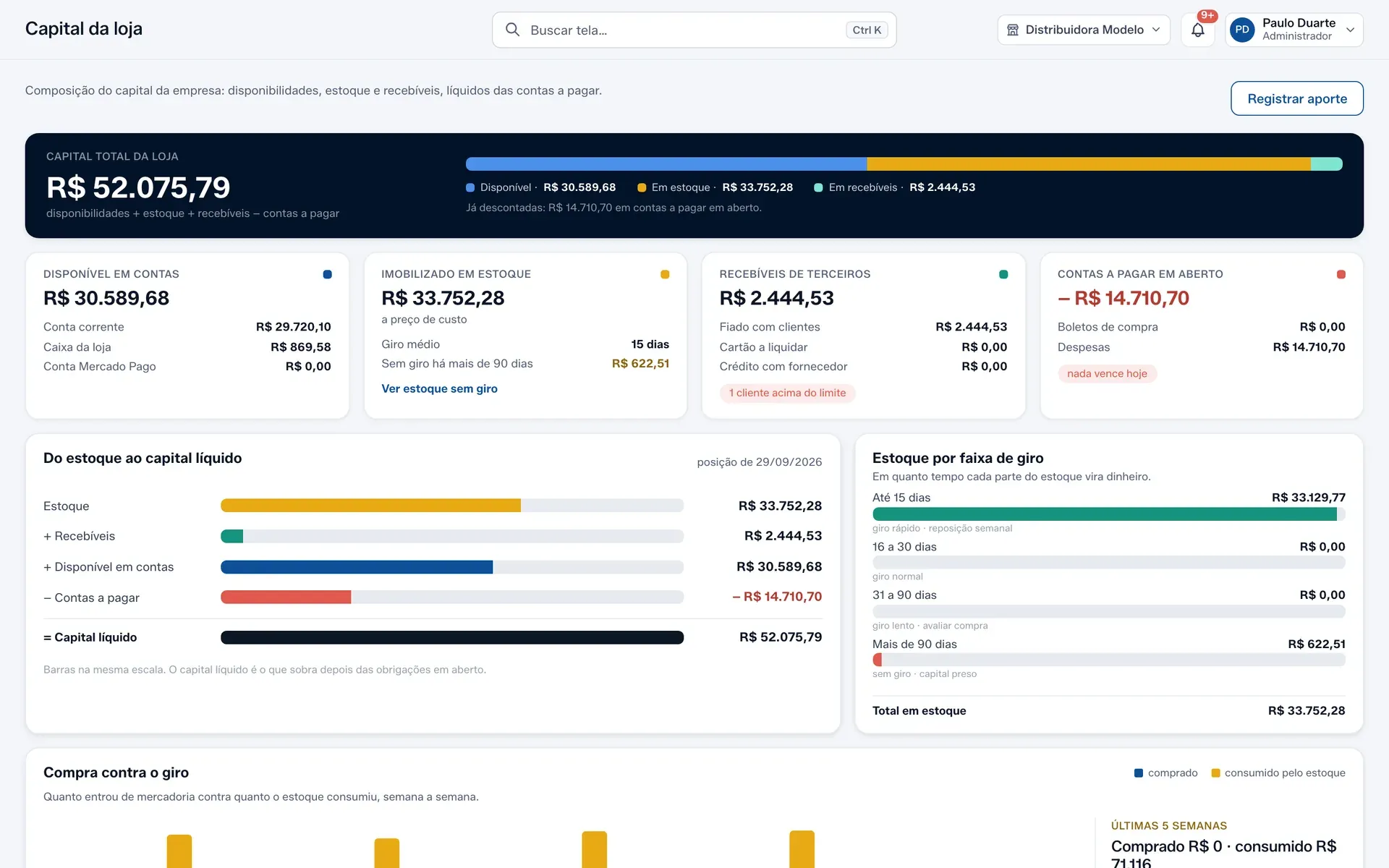Viewport: 1389px width, 868px height.
Task: Click the yellow dot on Imobilizado em estoque card
Action: click(x=665, y=274)
